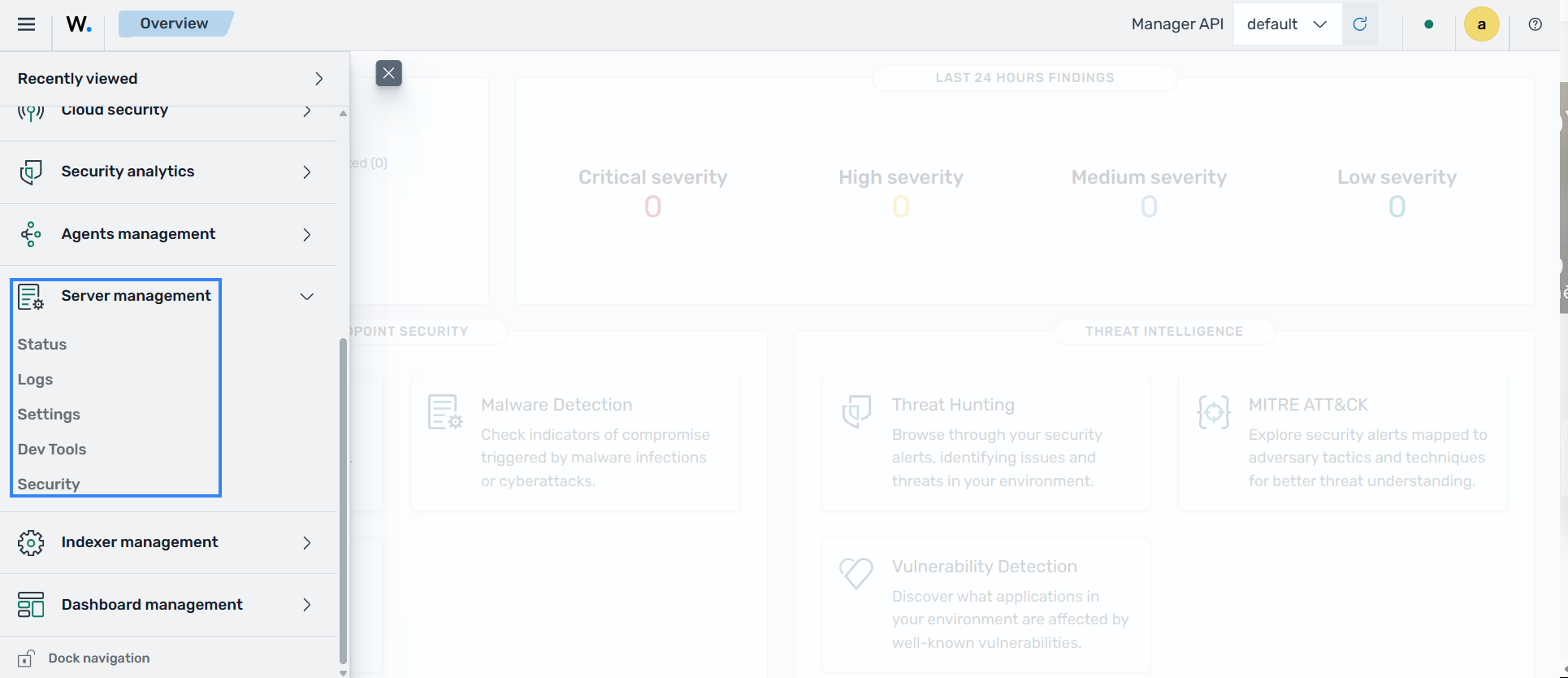1568x678 pixels.
Task: Open the Security page link
Action: (50, 485)
